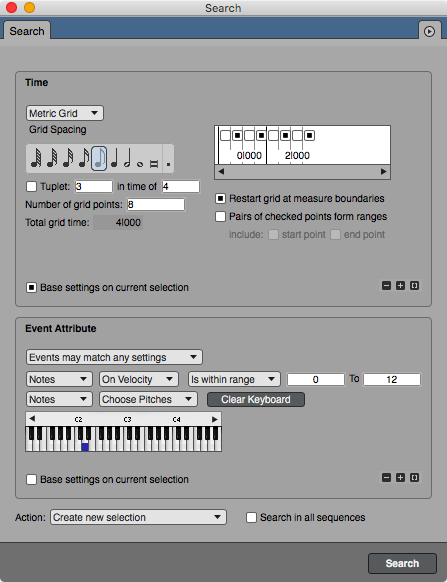Check Search in all sequences

pyautogui.click(x=251, y=517)
